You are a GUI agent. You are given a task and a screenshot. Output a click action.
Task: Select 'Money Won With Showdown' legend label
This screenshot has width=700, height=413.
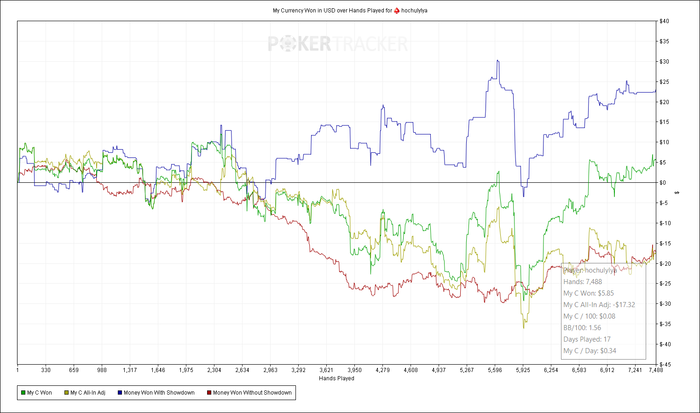159,393
